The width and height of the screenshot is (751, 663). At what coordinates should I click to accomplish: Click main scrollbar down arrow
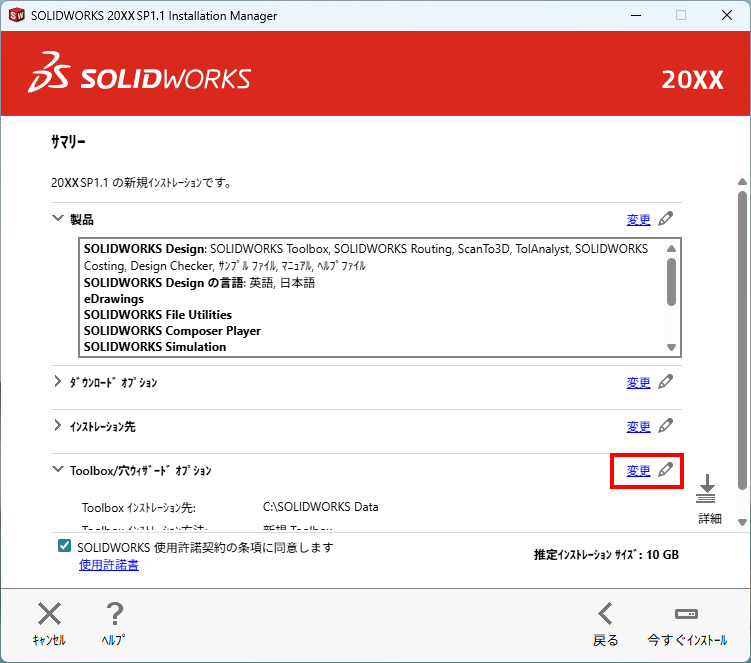(x=742, y=523)
